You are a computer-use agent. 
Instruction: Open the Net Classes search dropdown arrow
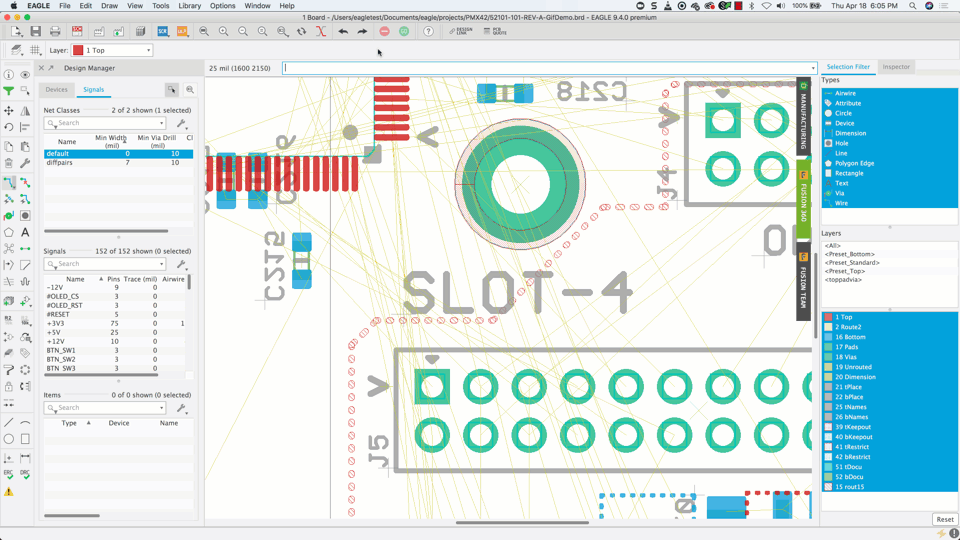[x=161, y=124]
